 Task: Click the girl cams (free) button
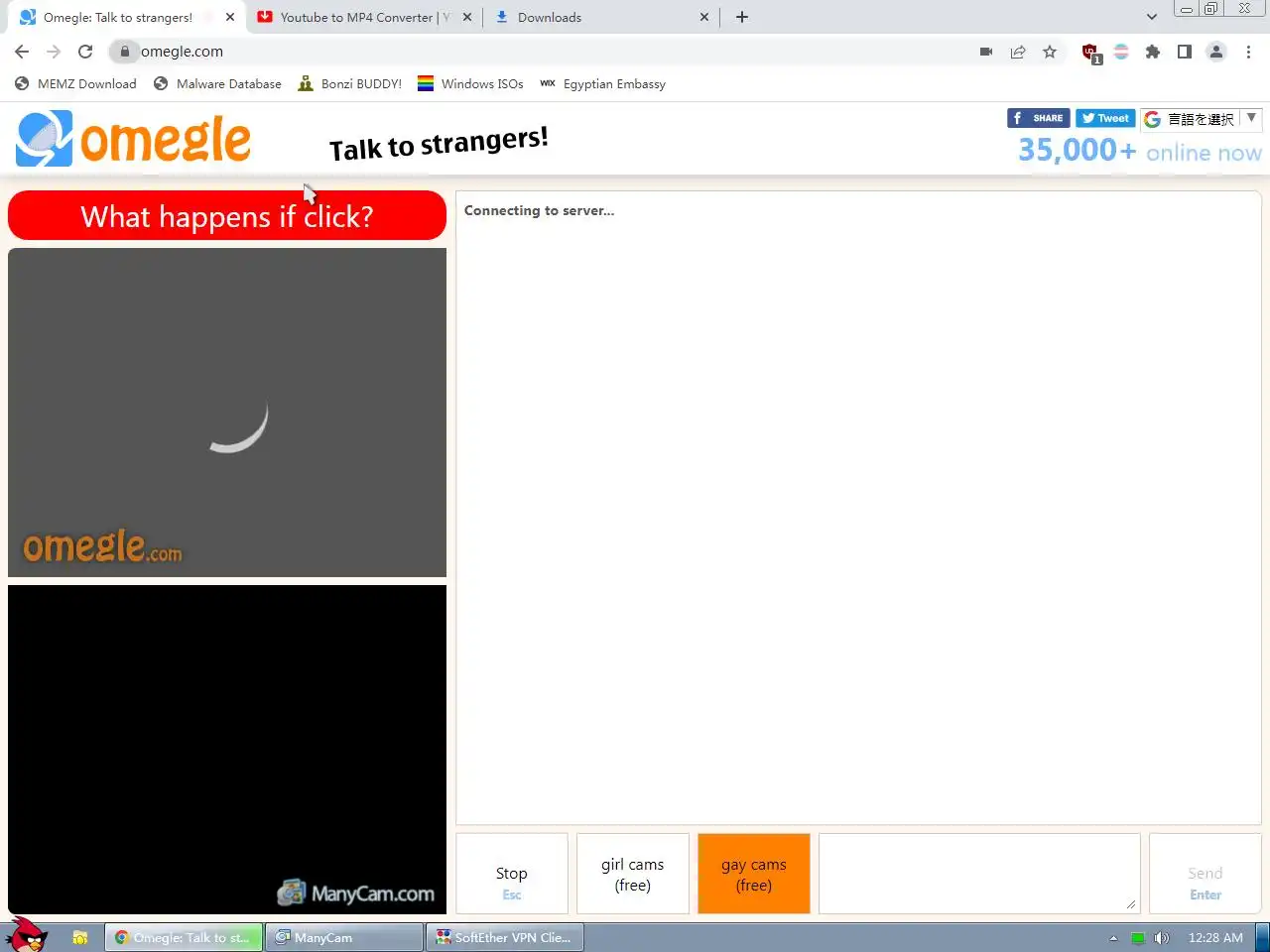point(633,874)
